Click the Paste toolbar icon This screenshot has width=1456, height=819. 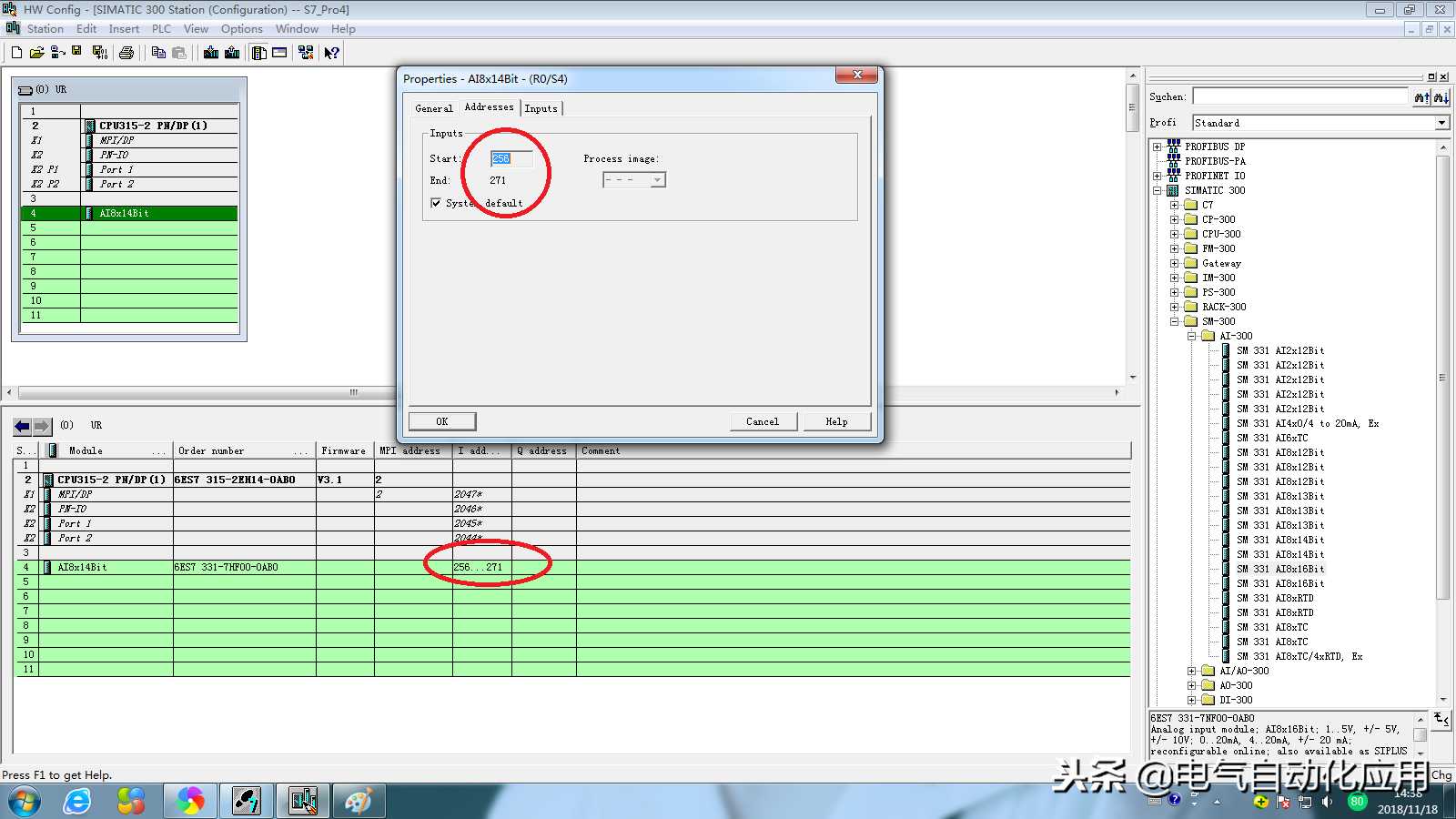click(x=179, y=53)
